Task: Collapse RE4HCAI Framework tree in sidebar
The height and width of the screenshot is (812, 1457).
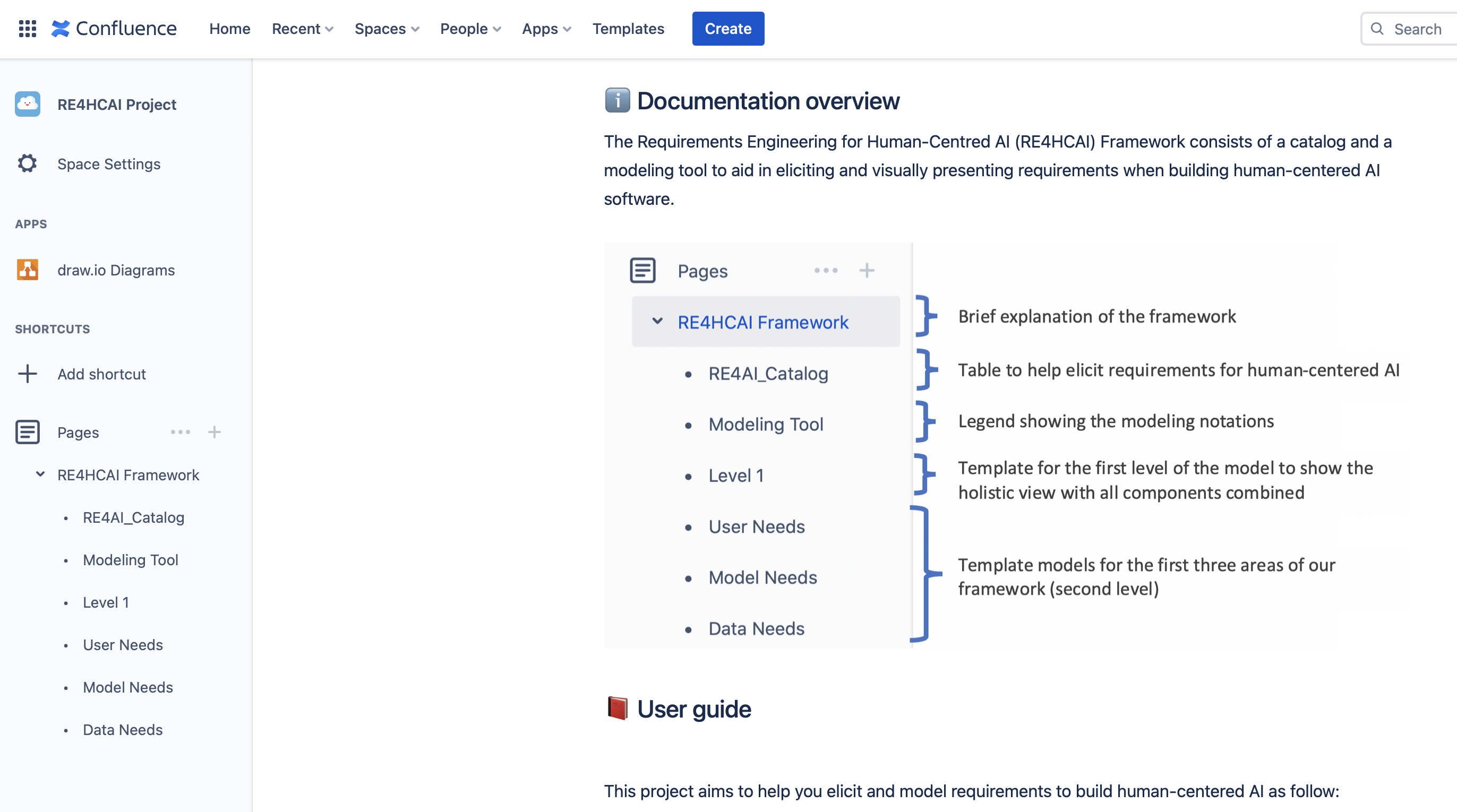Action: pos(40,474)
